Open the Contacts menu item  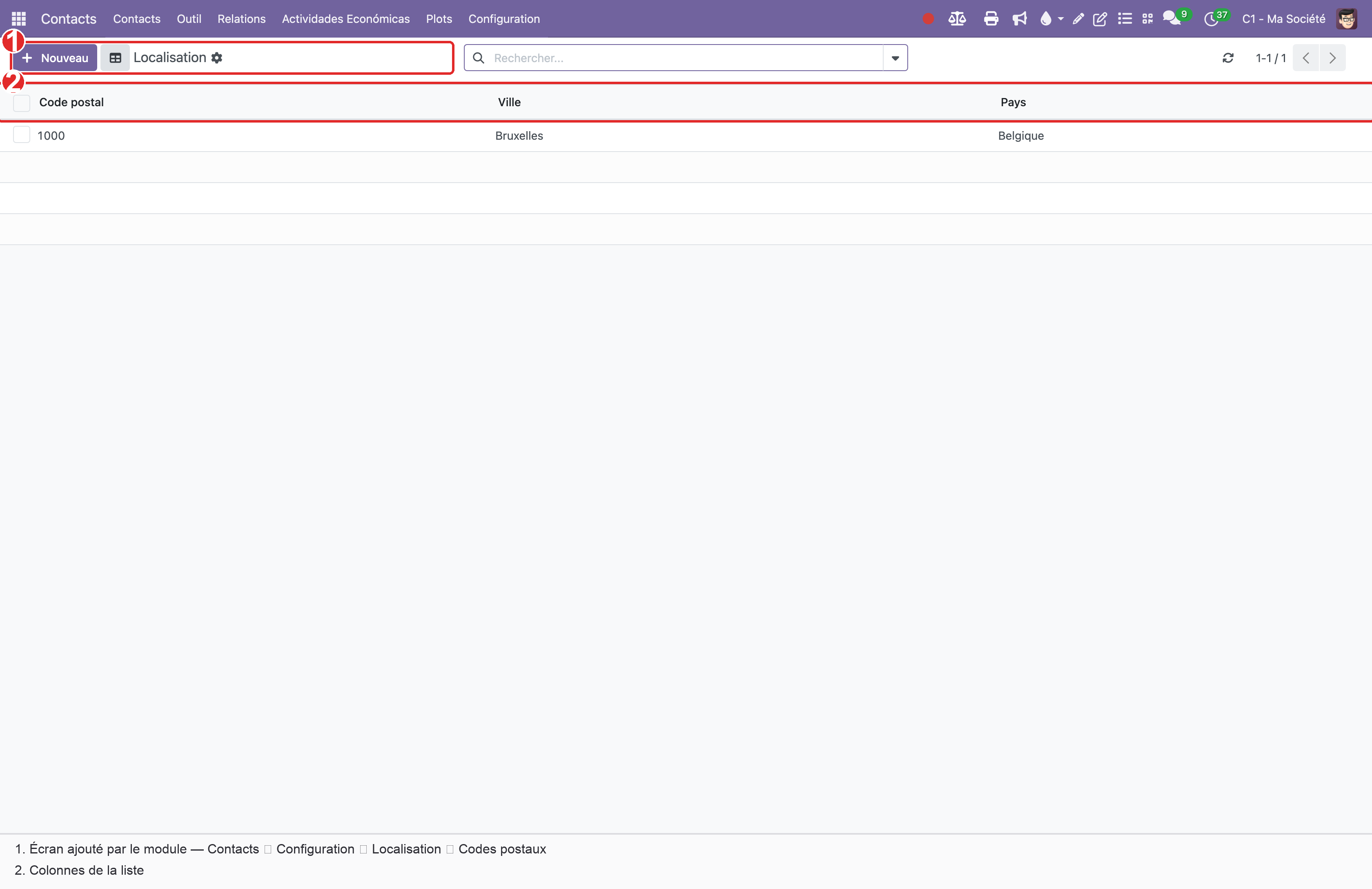point(137,19)
